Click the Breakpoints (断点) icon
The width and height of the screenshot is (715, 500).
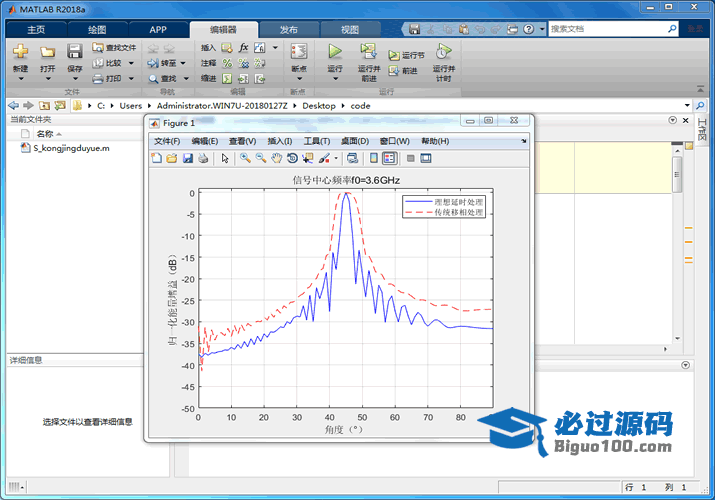click(x=299, y=52)
